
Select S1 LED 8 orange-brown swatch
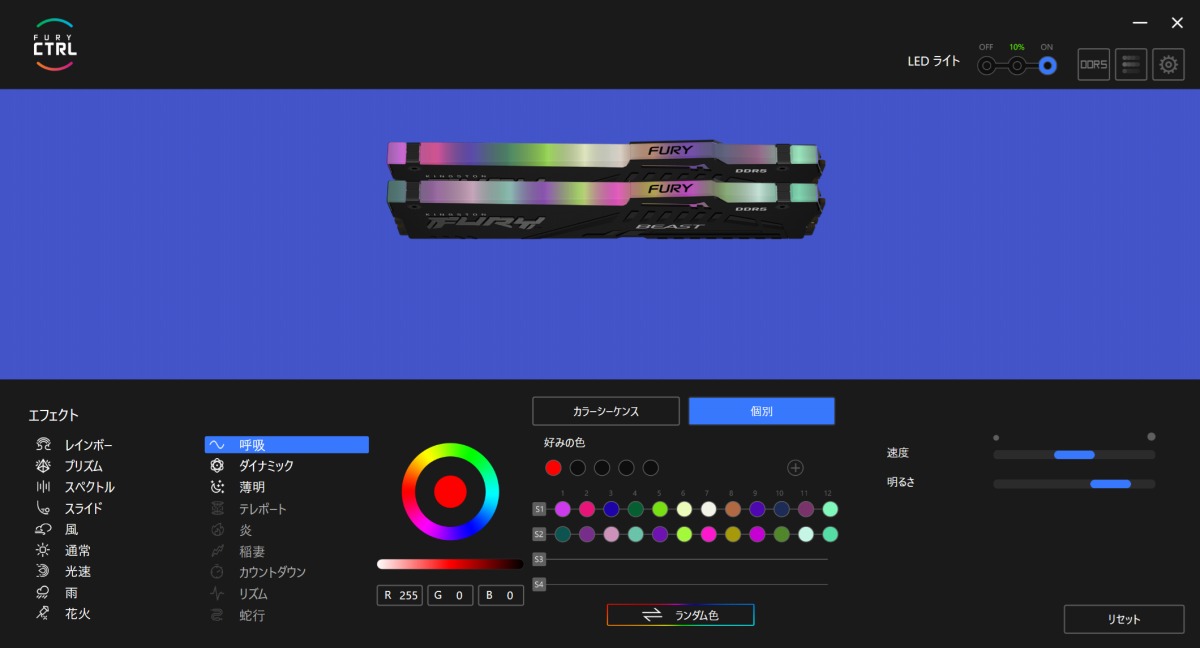[733, 509]
